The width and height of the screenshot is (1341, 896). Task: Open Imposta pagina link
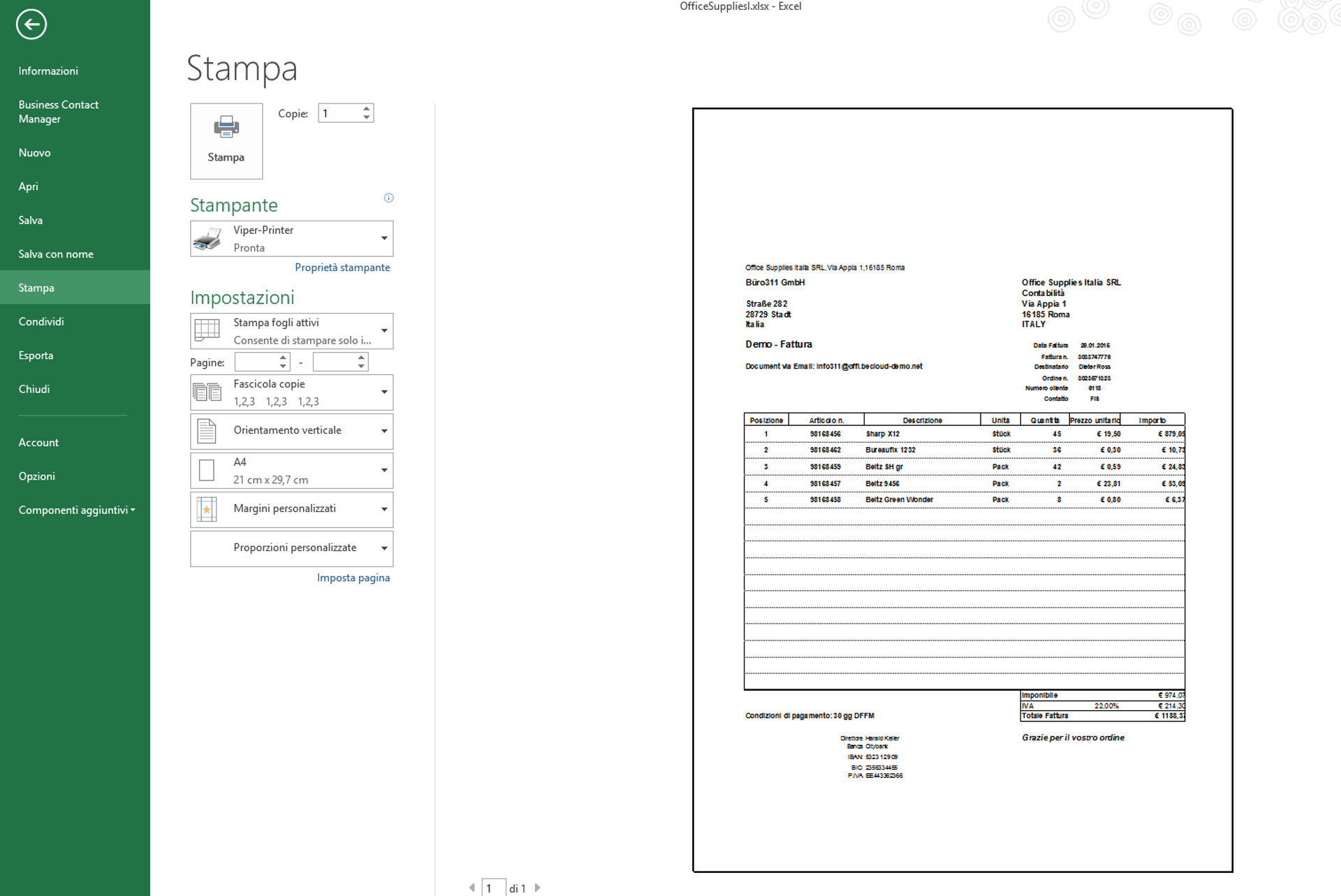[x=353, y=578]
